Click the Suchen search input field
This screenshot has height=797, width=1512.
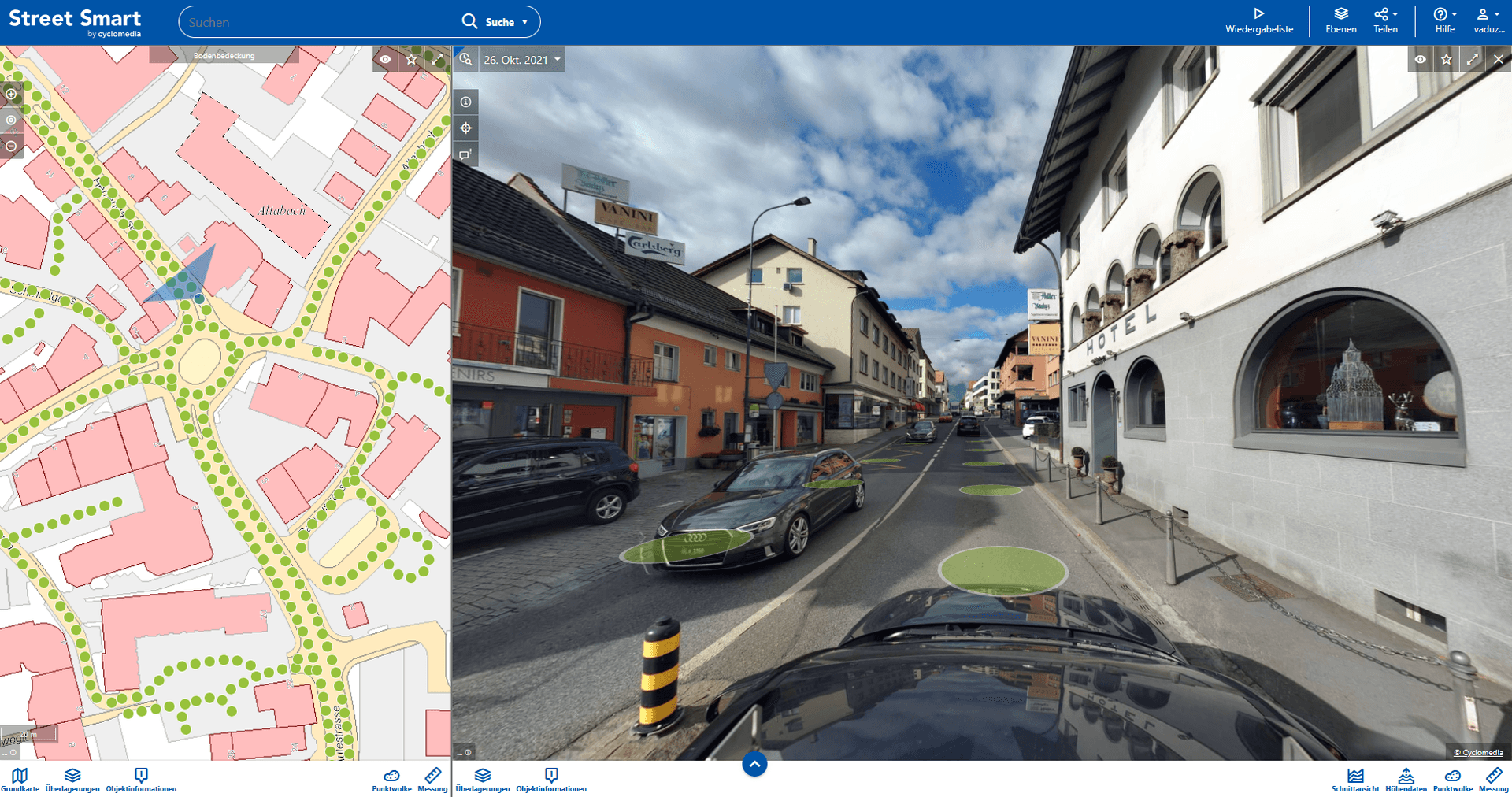point(319,22)
